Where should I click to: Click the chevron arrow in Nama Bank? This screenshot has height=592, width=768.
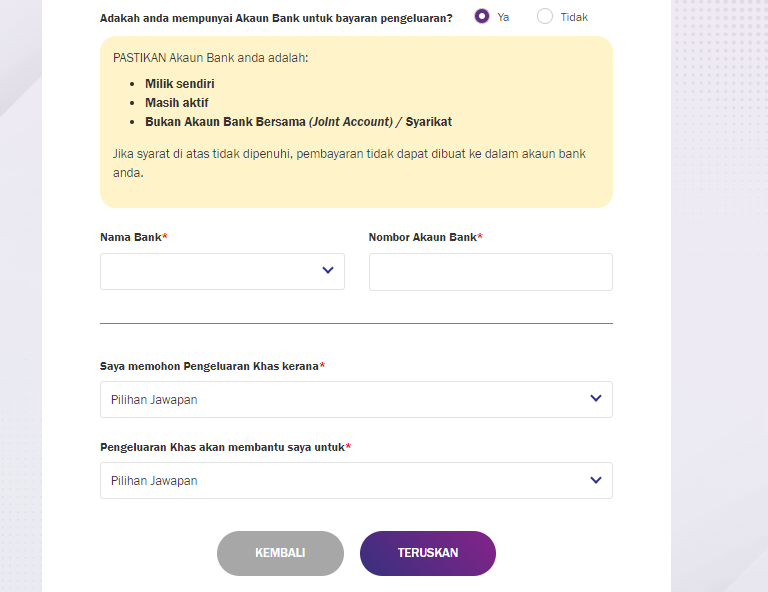(328, 270)
